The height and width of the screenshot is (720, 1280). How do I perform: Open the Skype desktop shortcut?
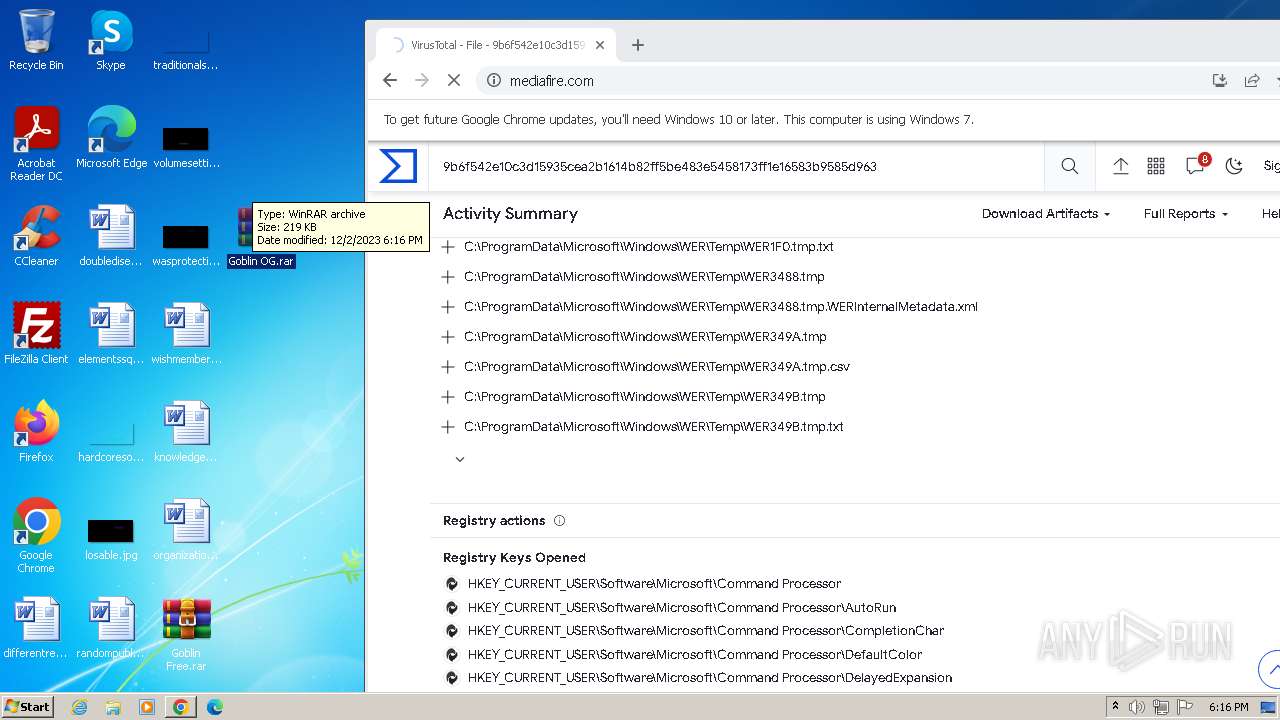[x=111, y=40]
